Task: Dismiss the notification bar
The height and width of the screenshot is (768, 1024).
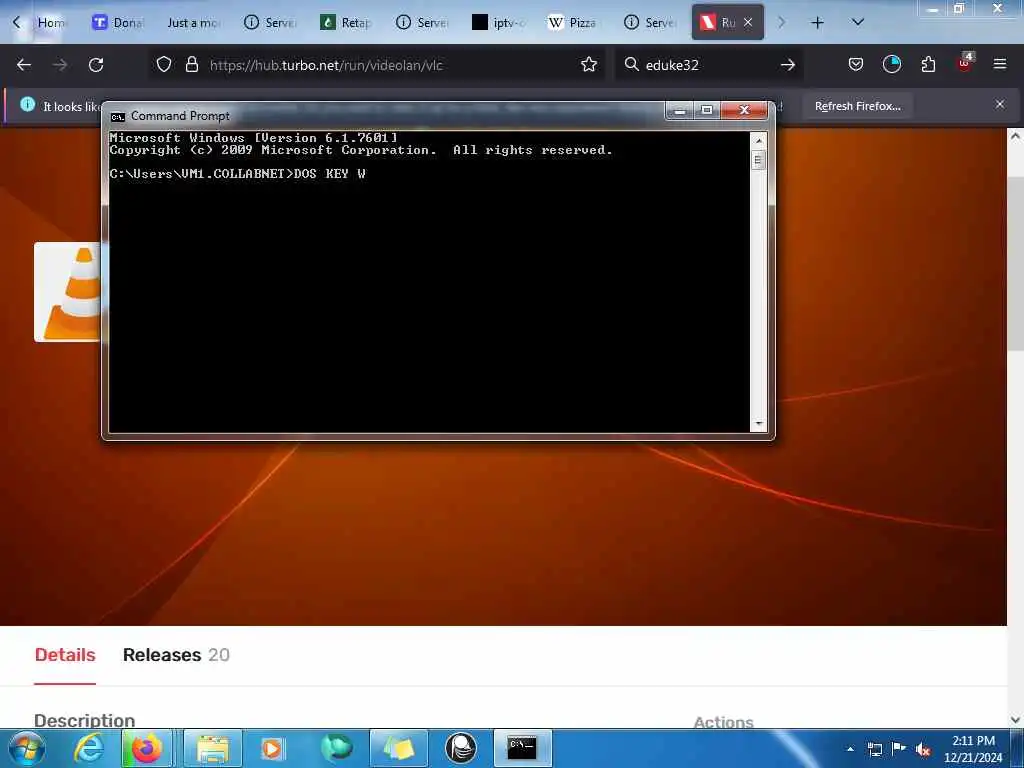Action: point(999,104)
